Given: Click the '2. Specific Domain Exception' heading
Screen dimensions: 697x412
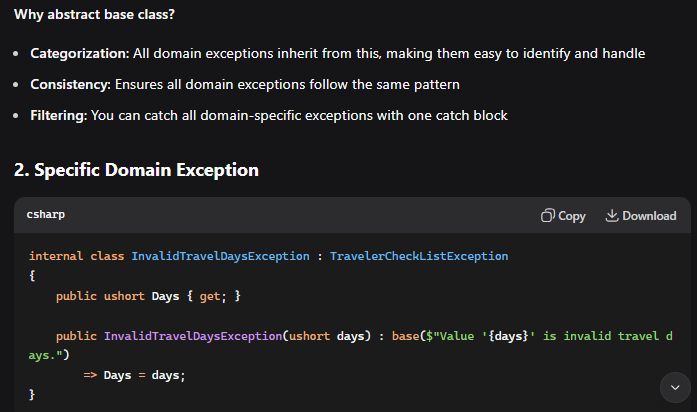Looking at the screenshot, I should click(x=136, y=170).
